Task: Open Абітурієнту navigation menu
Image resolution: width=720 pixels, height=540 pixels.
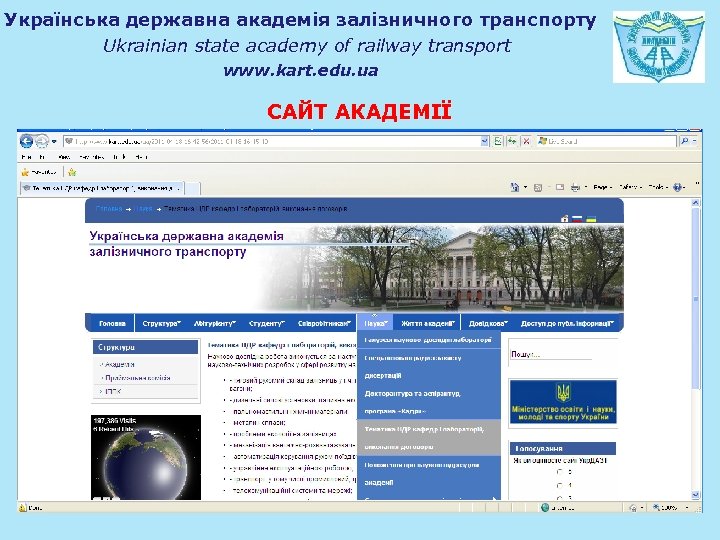Action: click(214, 324)
